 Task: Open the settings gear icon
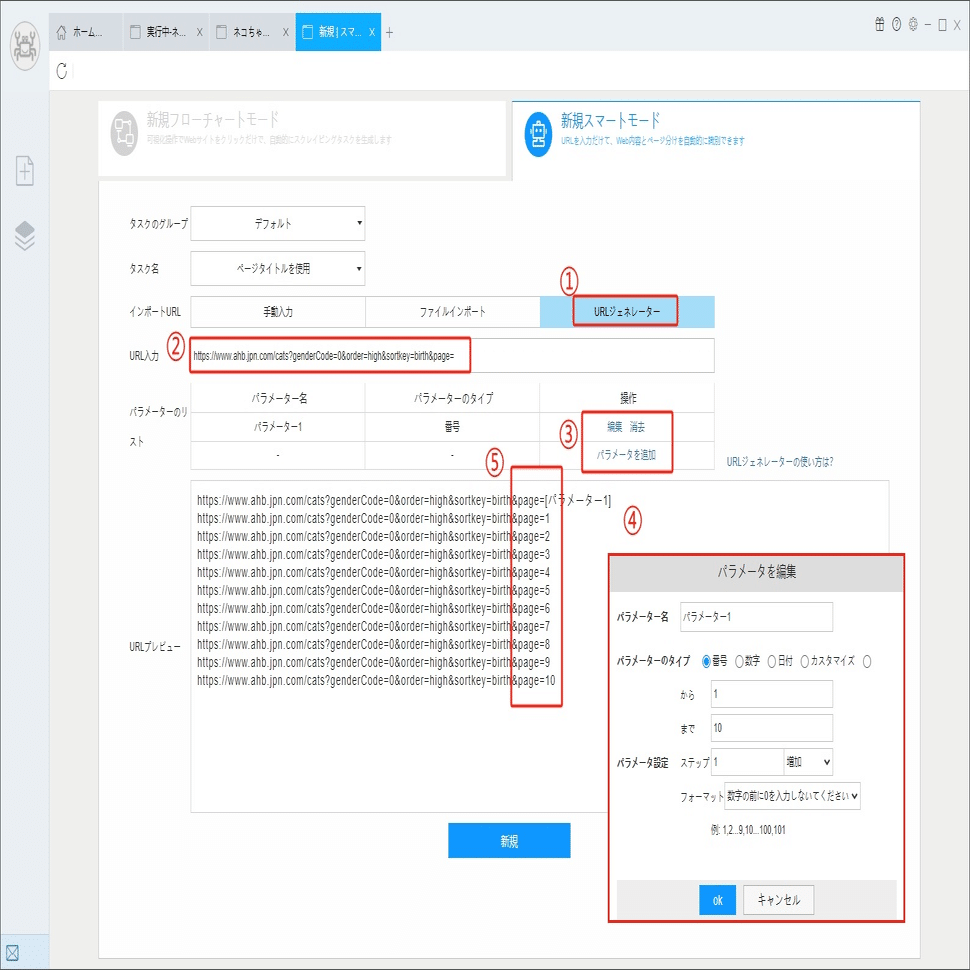[x=913, y=24]
